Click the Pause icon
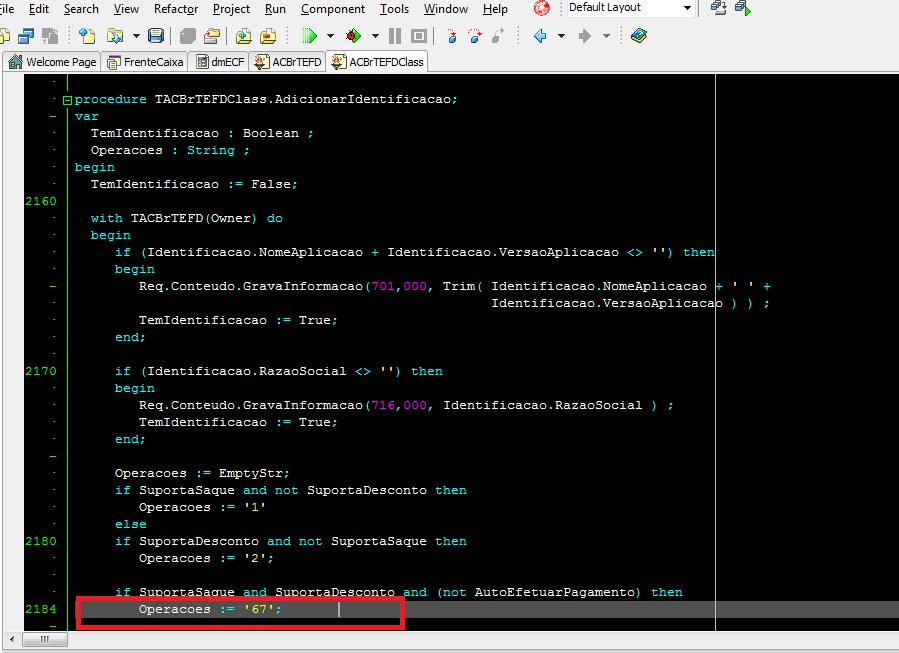Image resolution: width=899 pixels, height=653 pixels. point(394,36)
